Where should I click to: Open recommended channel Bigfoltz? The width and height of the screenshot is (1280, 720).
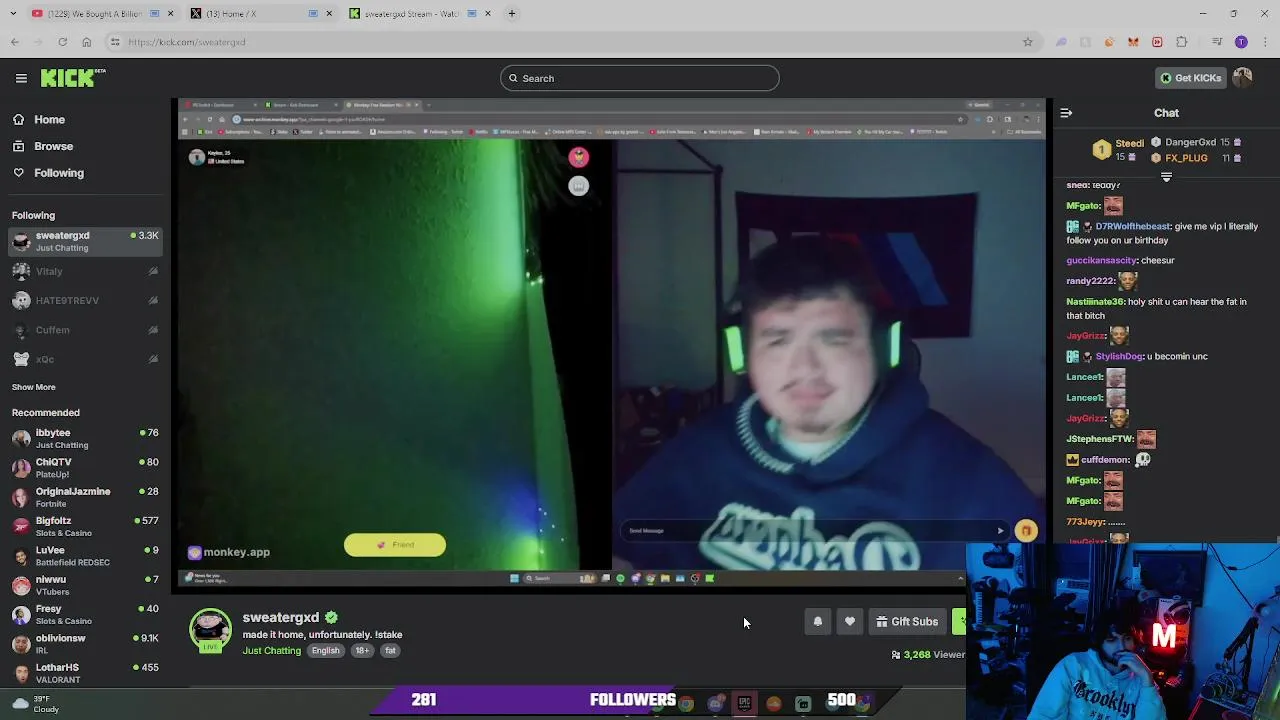pyautogui.click(x=85, y=526)
